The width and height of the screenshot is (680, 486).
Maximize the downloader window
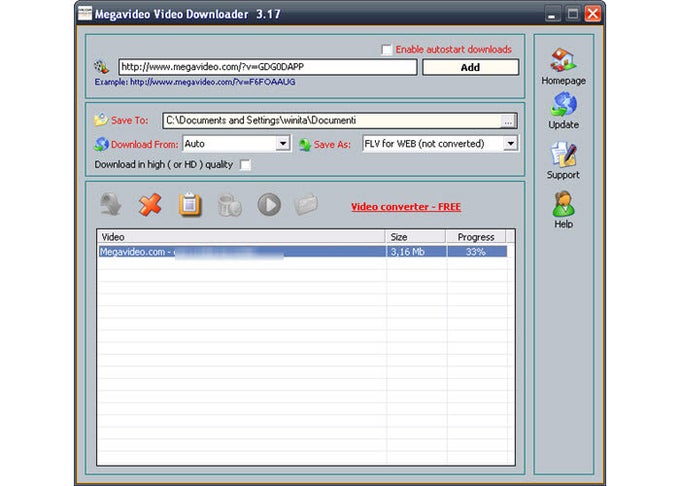pyautogui.click(x=572, y=14)
